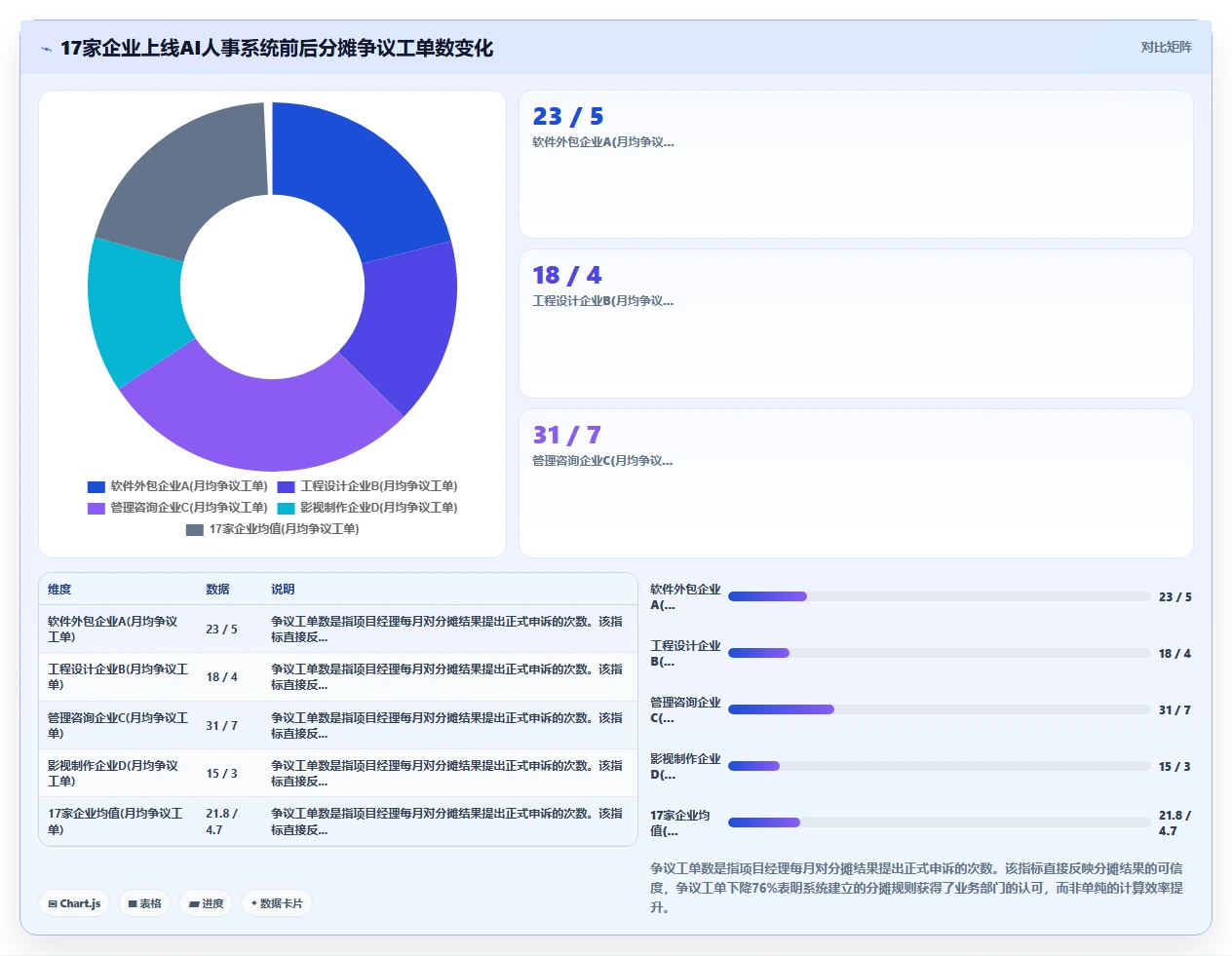Click the 管理咨询企业C progress bar
Image resolution: width=1232 pixels, height=956 pixels.
939,709
